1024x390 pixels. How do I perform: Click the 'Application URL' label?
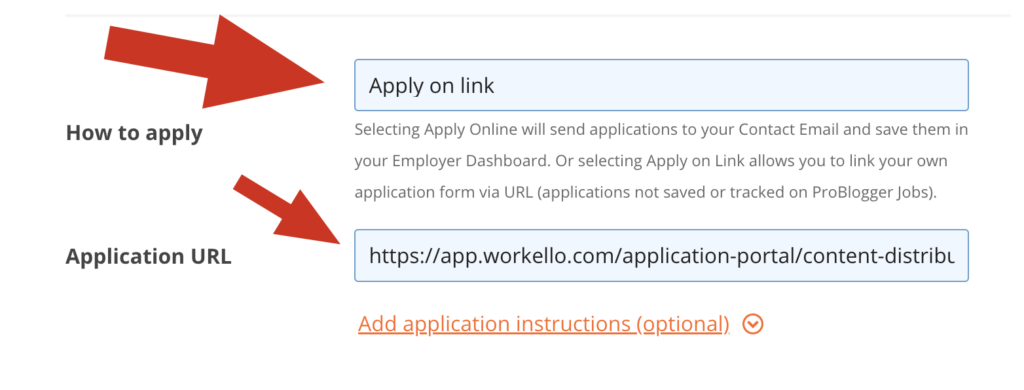(x=148, y=256)
